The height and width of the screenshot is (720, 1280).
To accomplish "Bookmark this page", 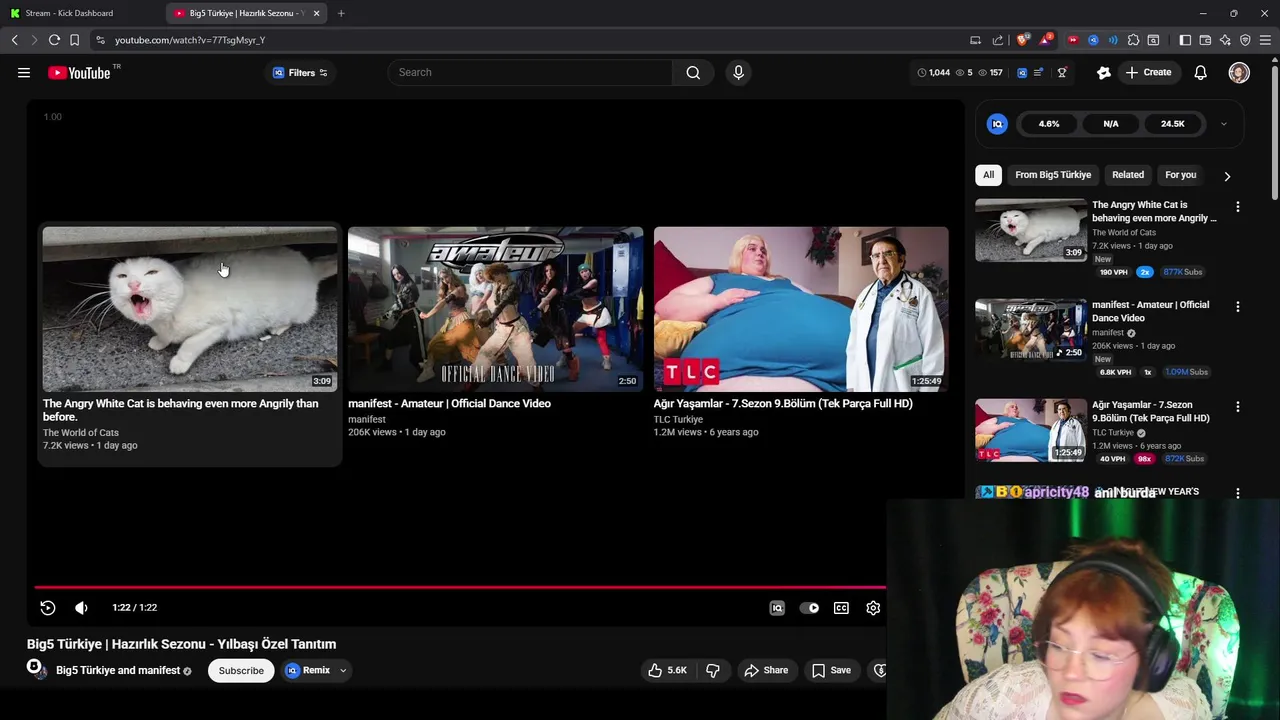I will (x=74, y=40).
